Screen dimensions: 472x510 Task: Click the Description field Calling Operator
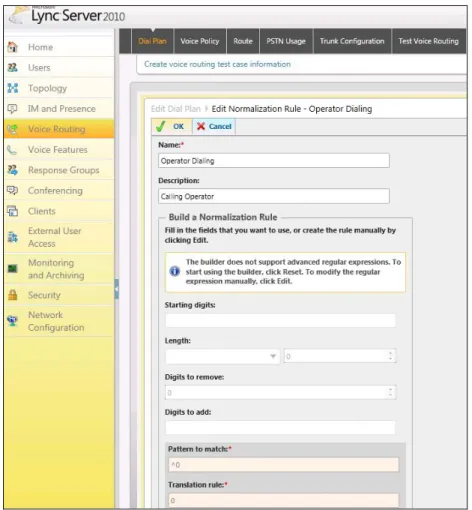click(x=274, y=196)
